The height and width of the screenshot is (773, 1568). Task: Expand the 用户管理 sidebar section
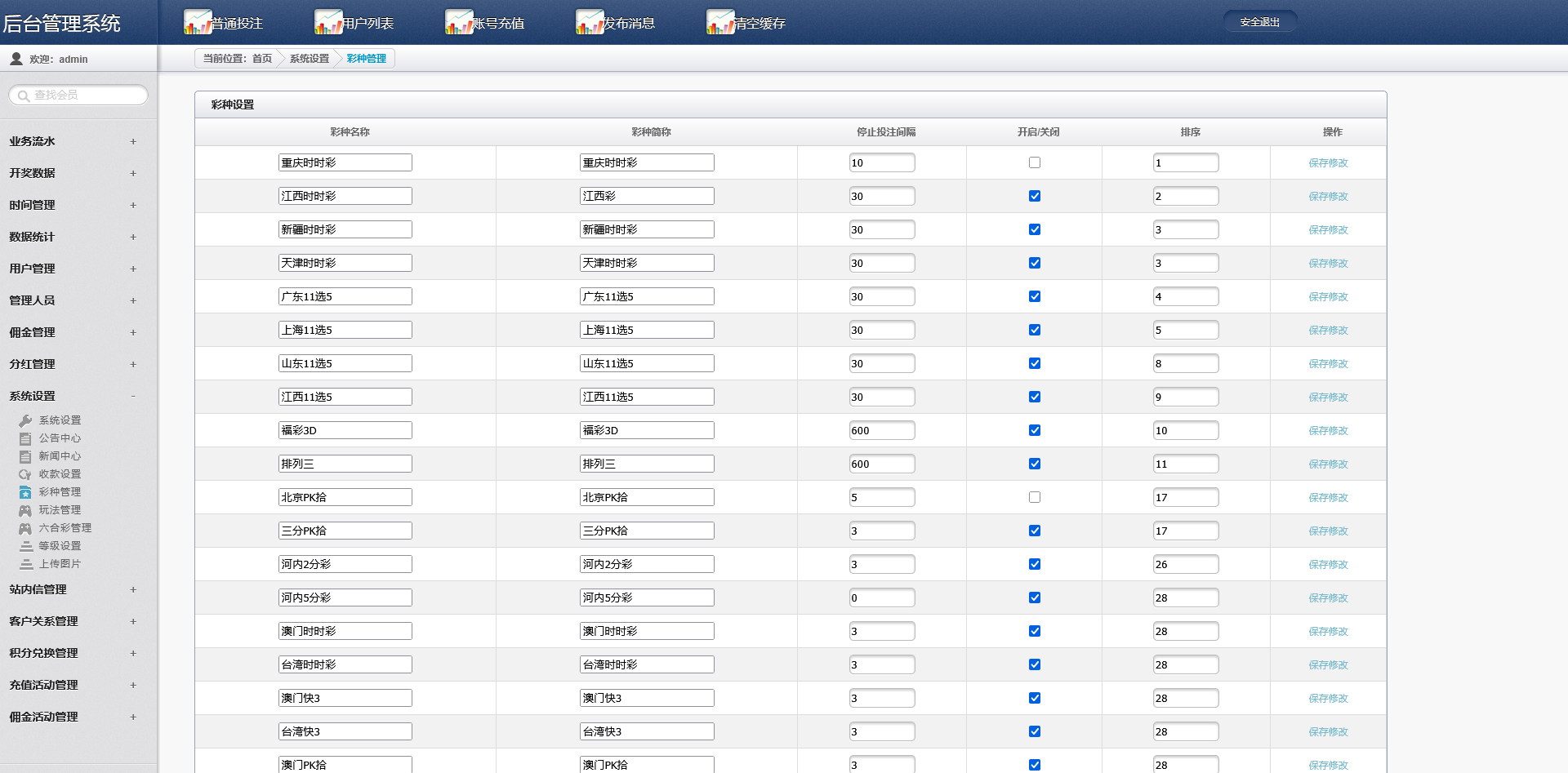[133, 269]
